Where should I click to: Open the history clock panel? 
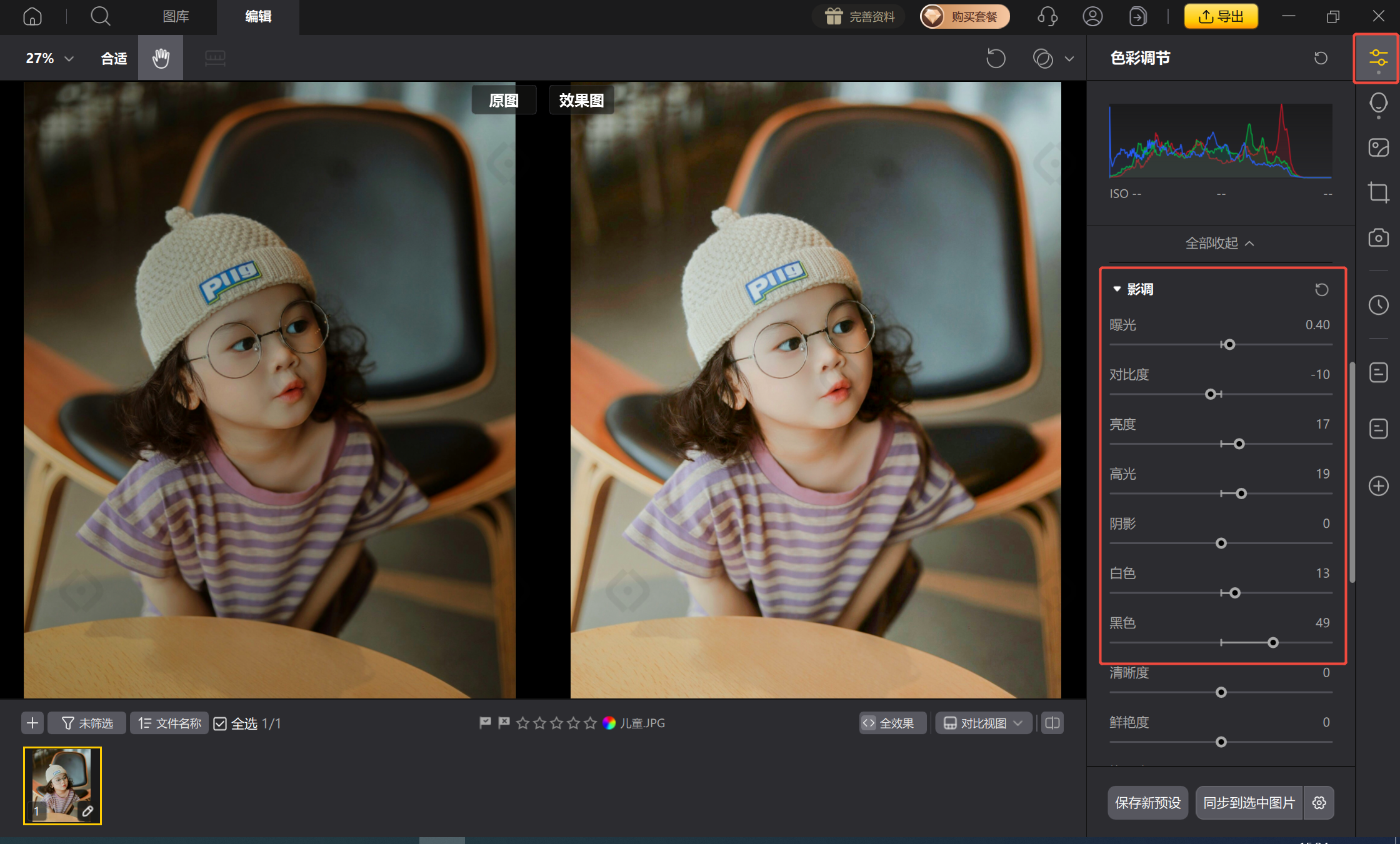[x=1378, y=305]
